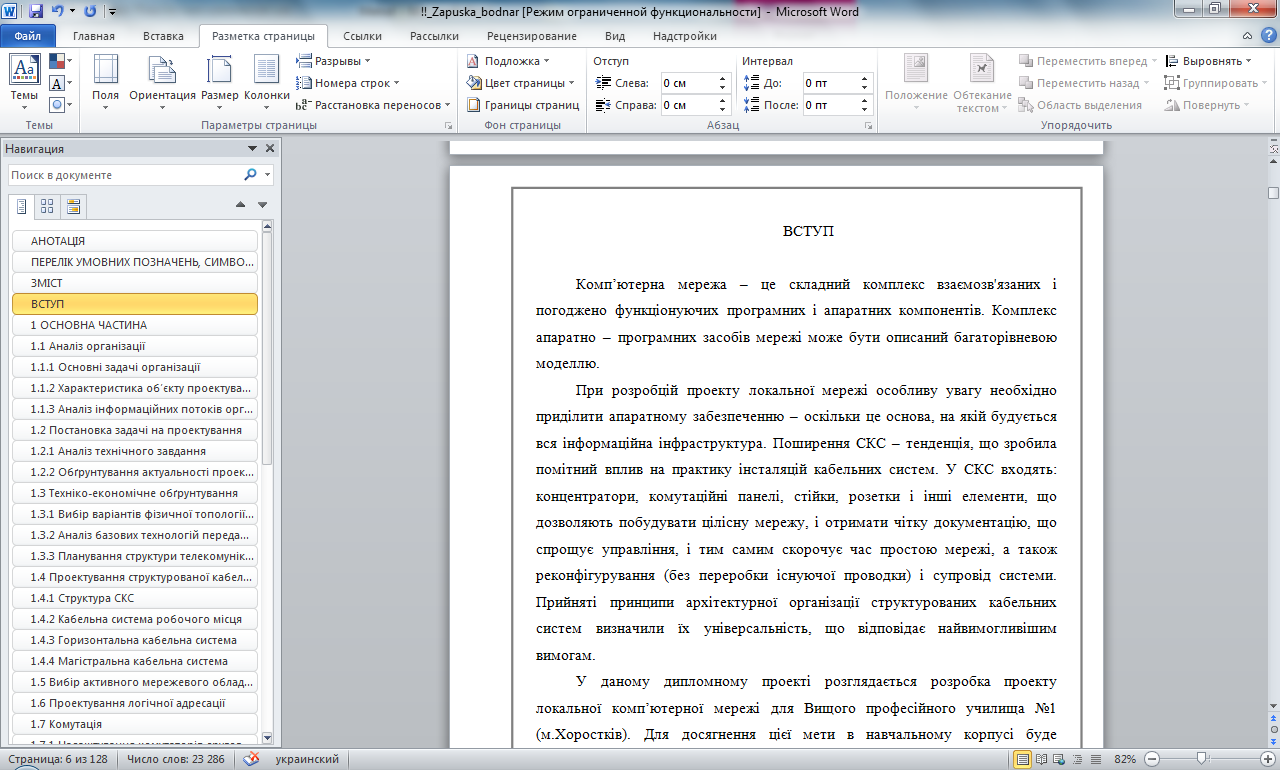Image resolution: width=1280 pixels, height=770 pixels.
Task: Open the Колонки (Columns) menu
Action: [266, 82]
